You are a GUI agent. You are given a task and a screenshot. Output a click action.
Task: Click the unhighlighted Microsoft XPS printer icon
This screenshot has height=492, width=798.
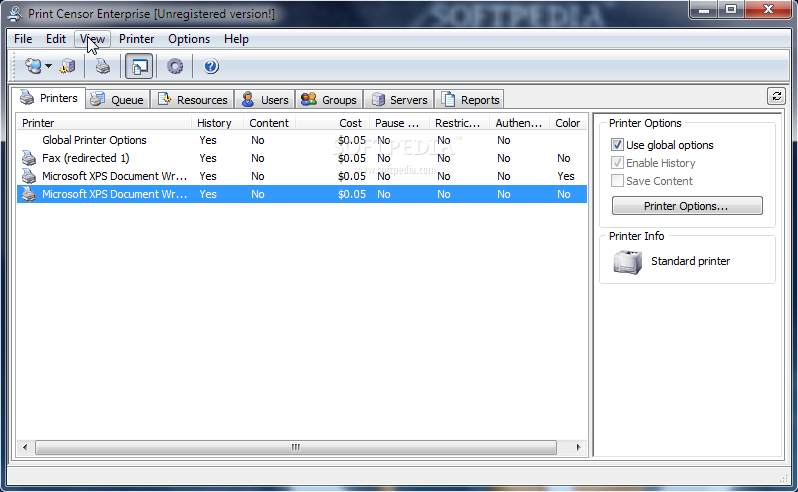tap(29, 176)
